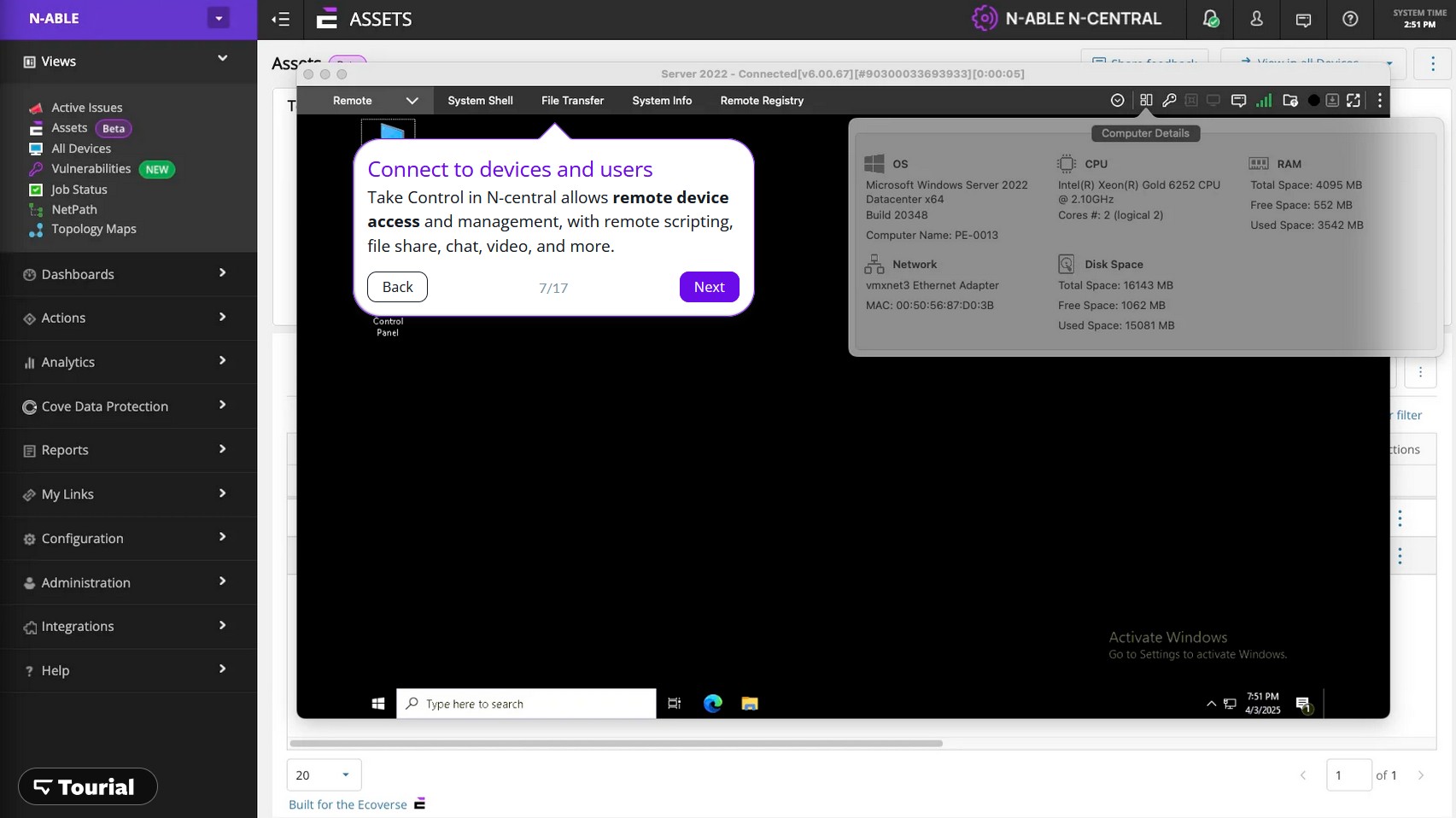The height and width of the screenshot is (818, 1456).
Task: Click the Tourial button
Action: tap(88, 786)
